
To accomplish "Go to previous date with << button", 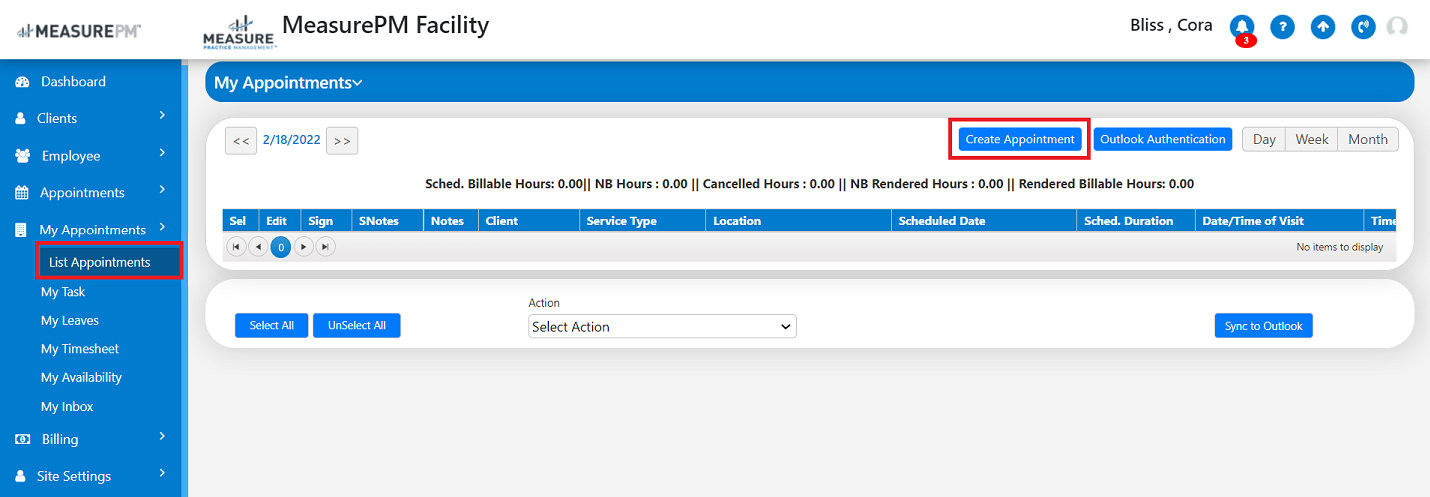I will coord(241,141).
